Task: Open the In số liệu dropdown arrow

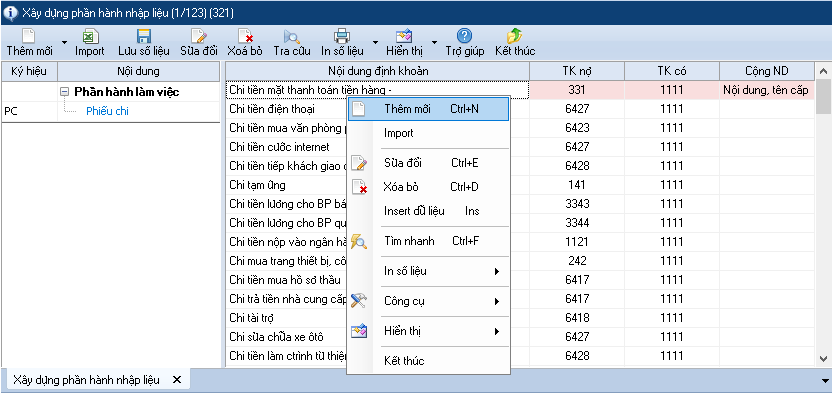Action: click(375, 41)
